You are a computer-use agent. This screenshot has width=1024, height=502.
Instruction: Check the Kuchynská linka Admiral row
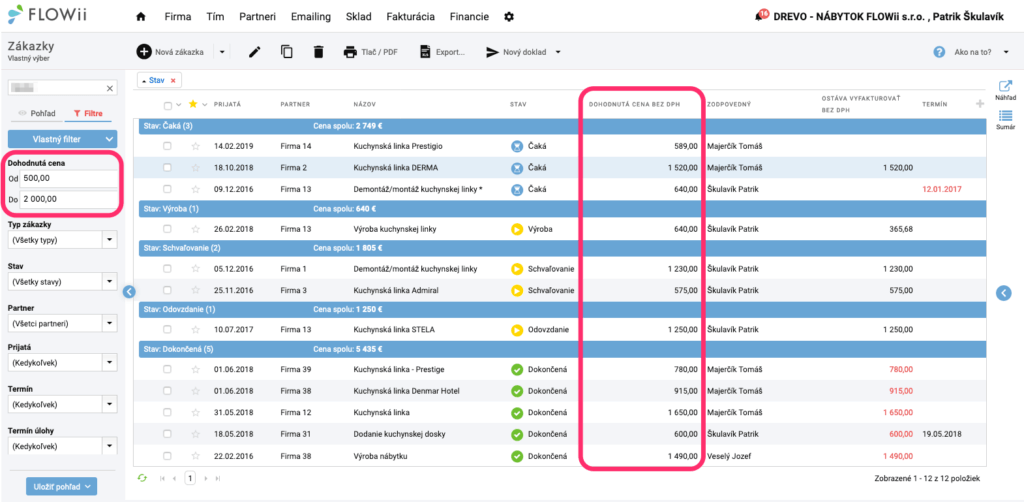coord(168,290)
